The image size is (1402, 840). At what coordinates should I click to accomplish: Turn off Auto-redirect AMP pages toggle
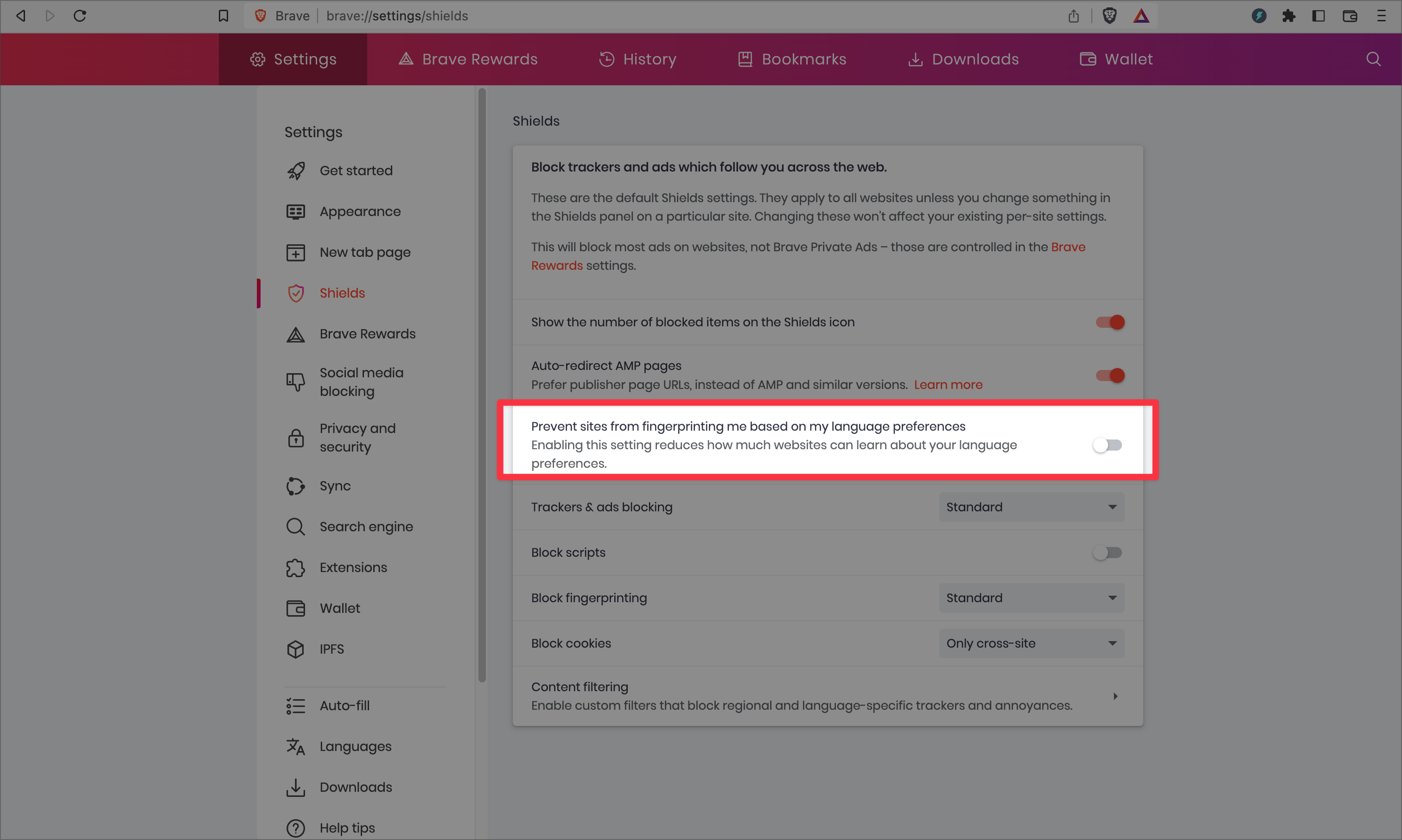[x=1109, y=375]
